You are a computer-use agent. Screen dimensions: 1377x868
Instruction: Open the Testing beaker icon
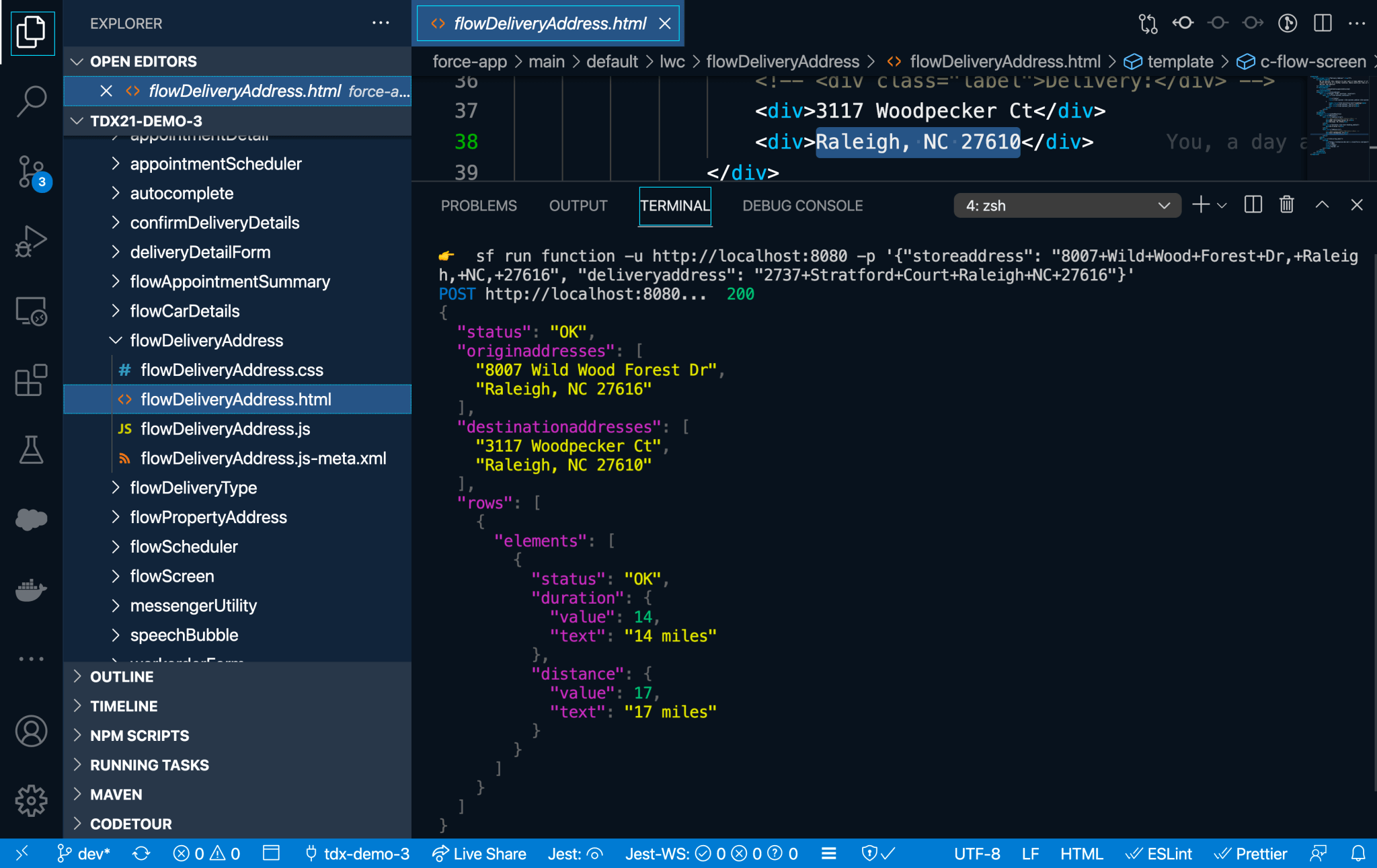click(30, 450)
